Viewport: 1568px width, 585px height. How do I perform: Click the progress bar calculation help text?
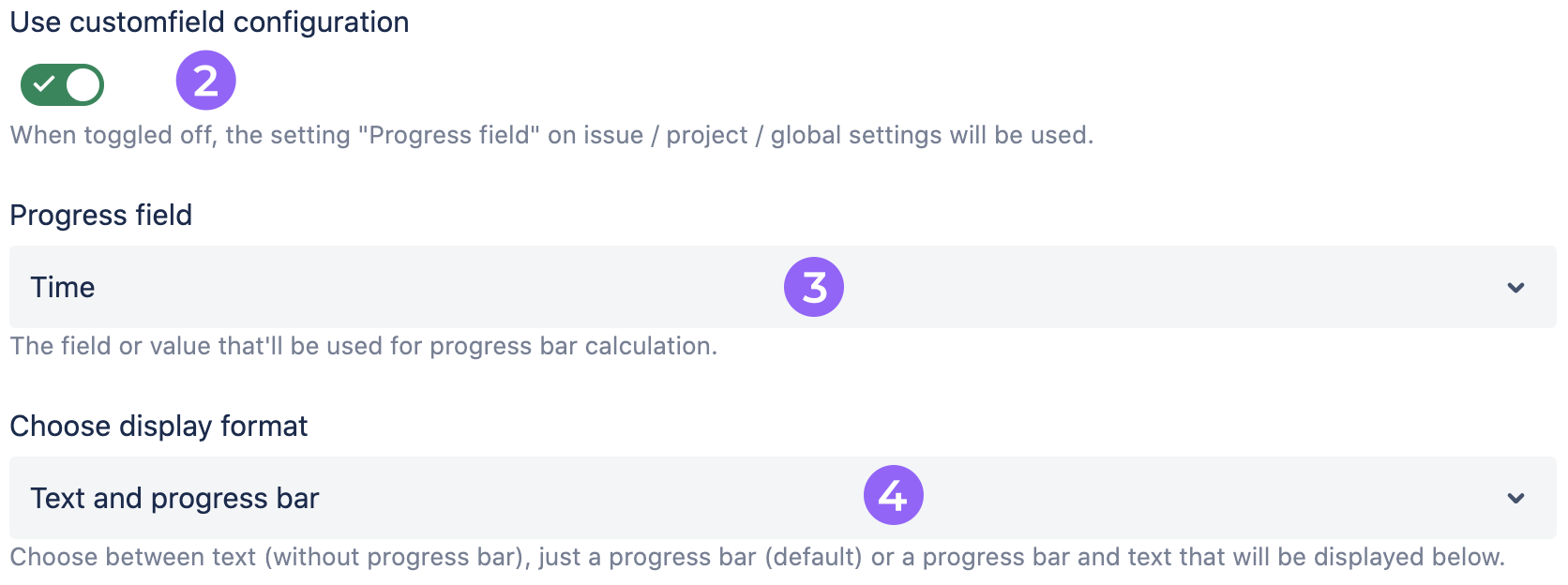coord(364,347)
